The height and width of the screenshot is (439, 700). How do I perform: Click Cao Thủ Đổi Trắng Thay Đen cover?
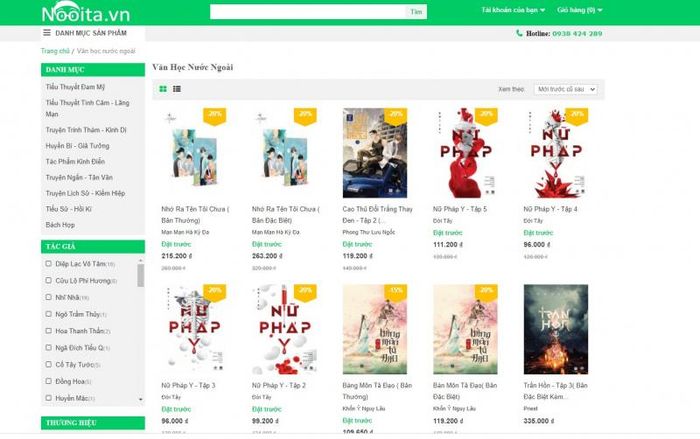click(375, 153)
